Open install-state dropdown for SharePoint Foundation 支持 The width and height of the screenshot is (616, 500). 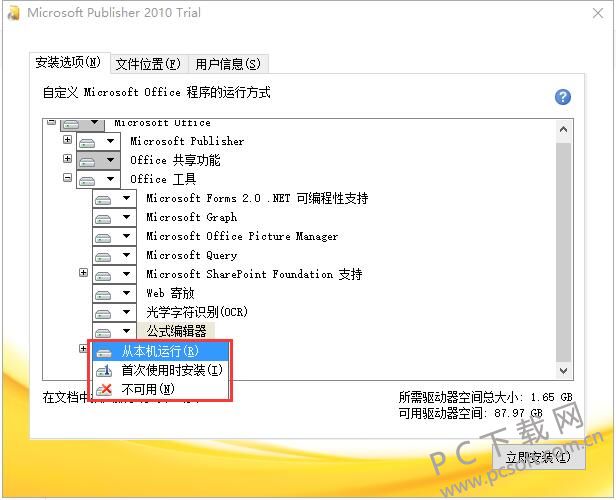click(x=114, y=274)
